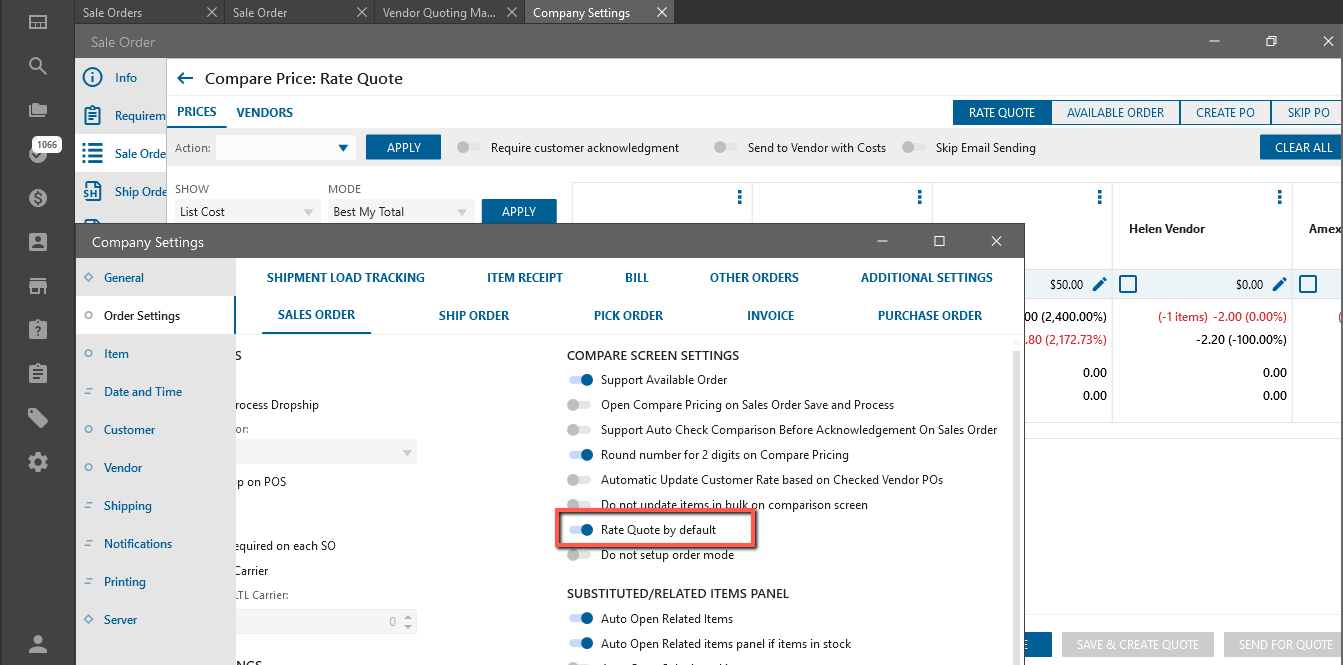Switch to the Ship Order settings tab
The height and width of the screenshot is (665, 1343).
[x=473, y=315]
